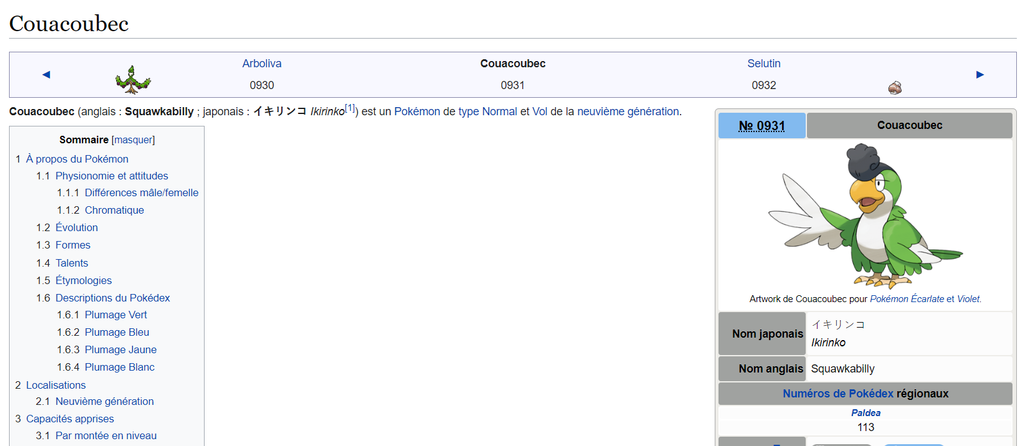Screen dimensions: 1024x446
Task: Click the right arrow to next Pokémon
Action: (980, 74)
